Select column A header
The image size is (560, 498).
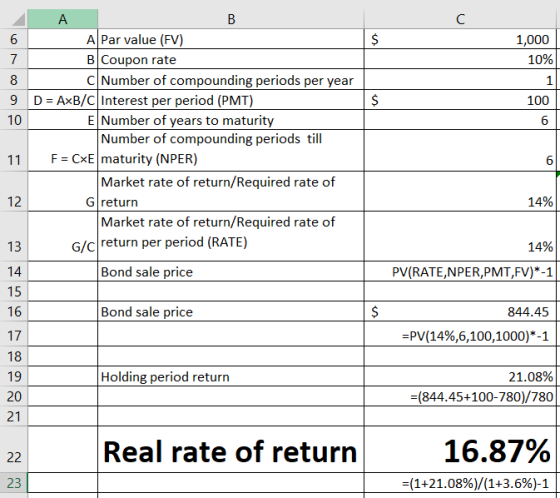pyautogui.click(x=62, y=19)
